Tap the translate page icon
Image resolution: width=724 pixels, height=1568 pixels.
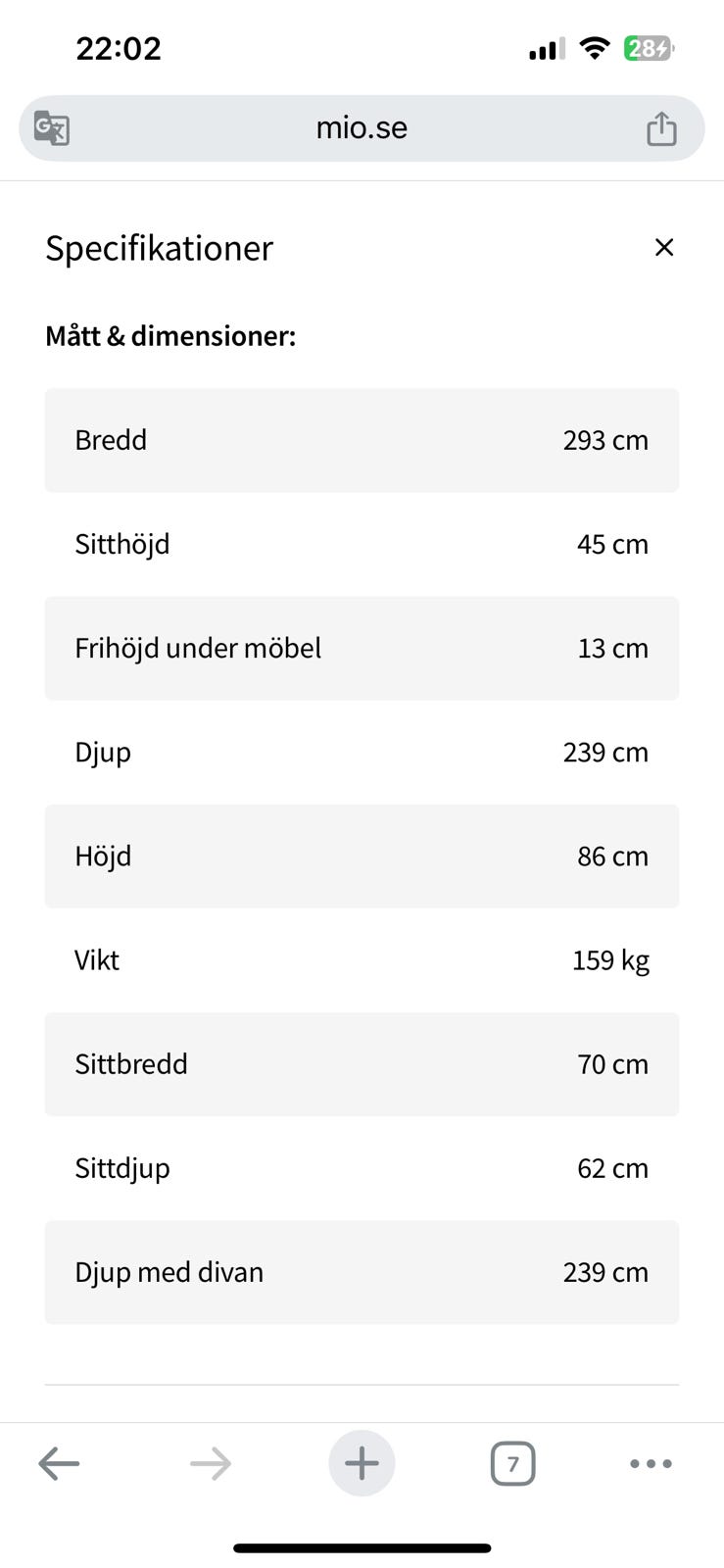click(x=52, y=128)
